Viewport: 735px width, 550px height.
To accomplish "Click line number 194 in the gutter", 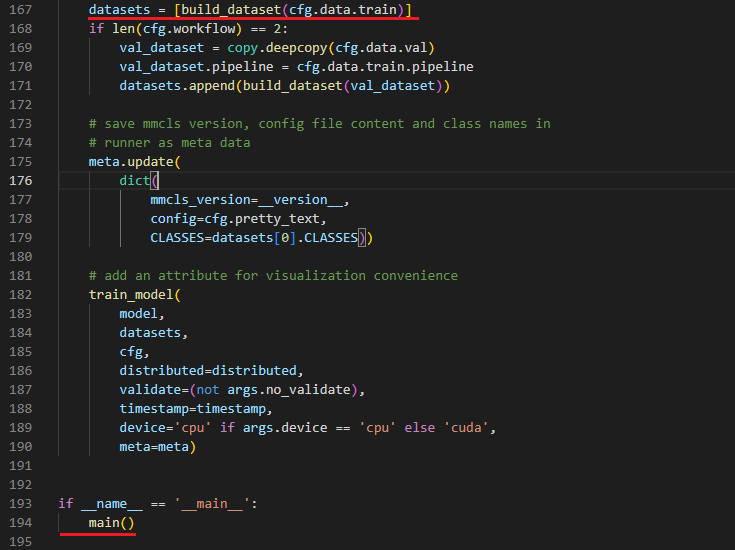I will tap(21, 522).
